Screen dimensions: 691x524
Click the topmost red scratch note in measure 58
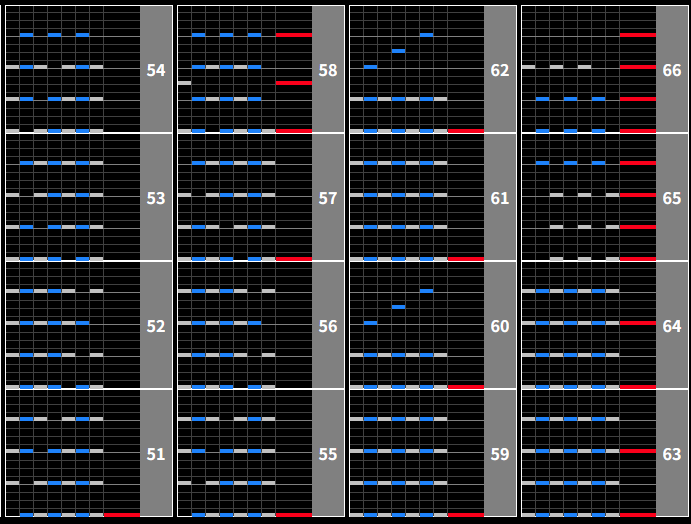(293, 35)
